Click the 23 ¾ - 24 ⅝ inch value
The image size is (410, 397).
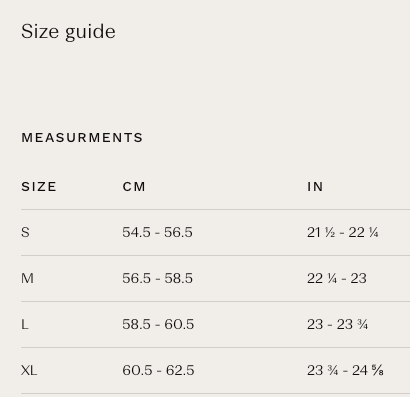click(345, 370)
